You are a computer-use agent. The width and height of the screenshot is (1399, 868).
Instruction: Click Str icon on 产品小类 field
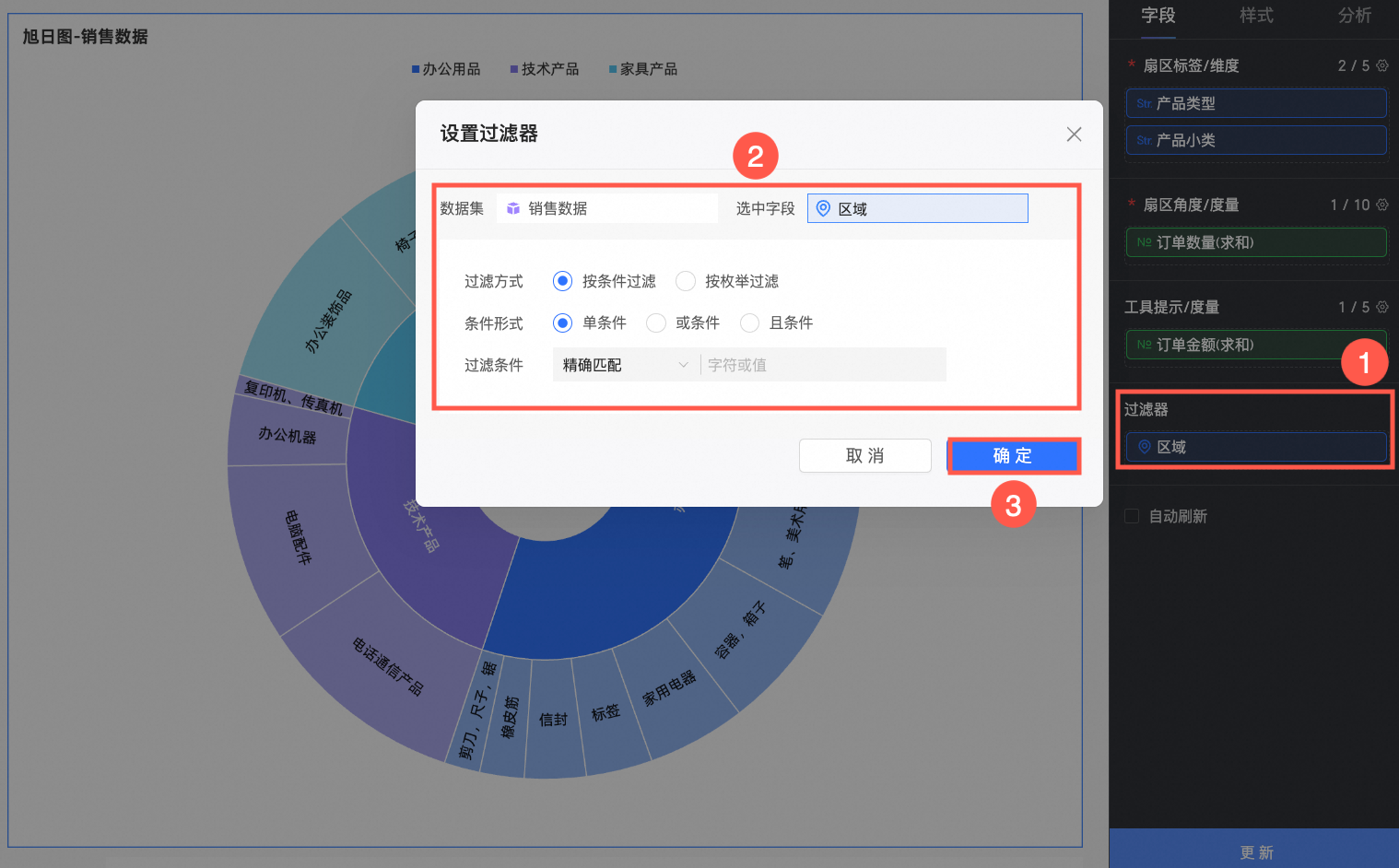point(1144,141)
